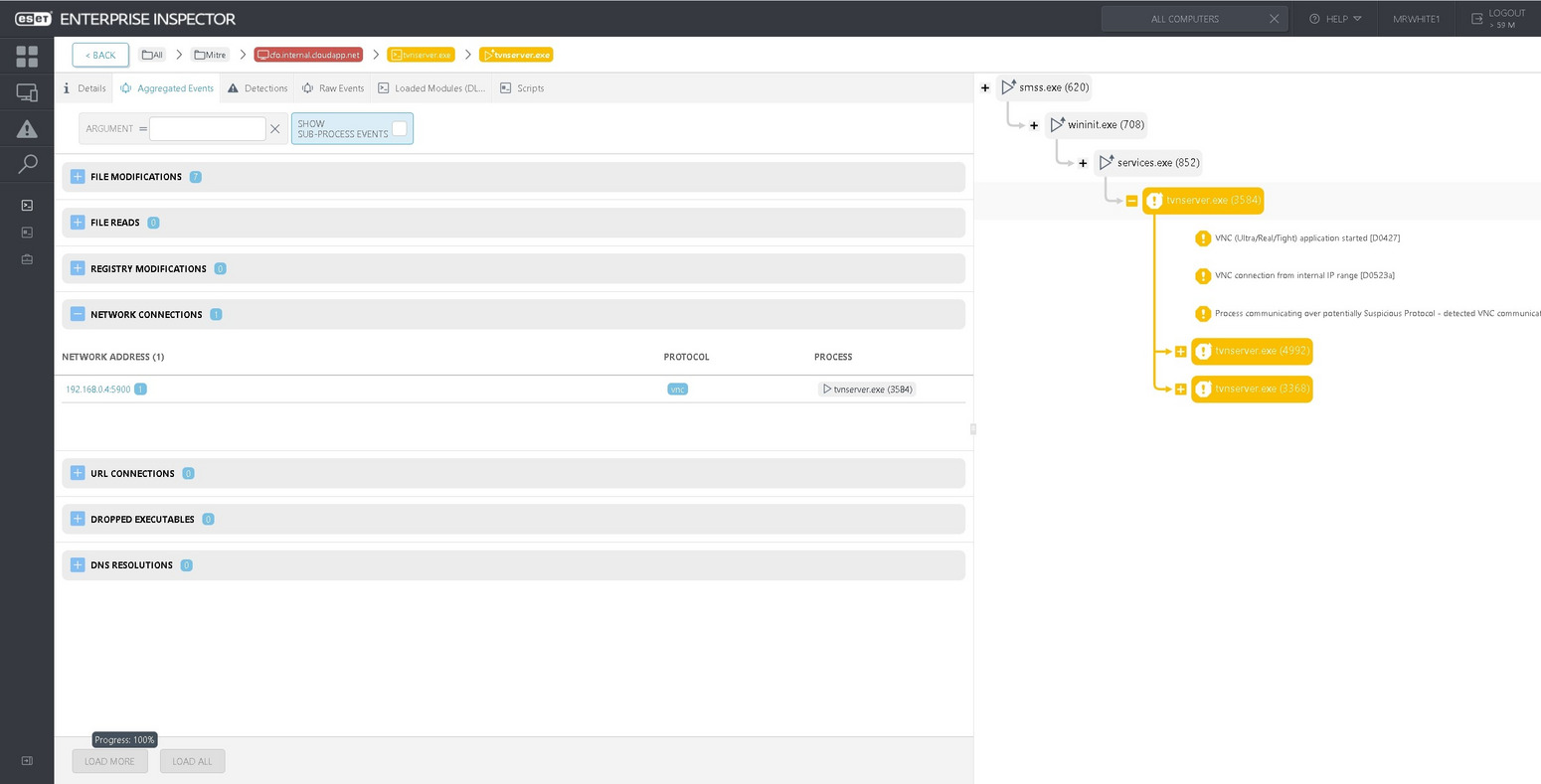Screen dimensions: 1541x784
Task: Expand the File Modifications section
Action: (x=78, y=177)
